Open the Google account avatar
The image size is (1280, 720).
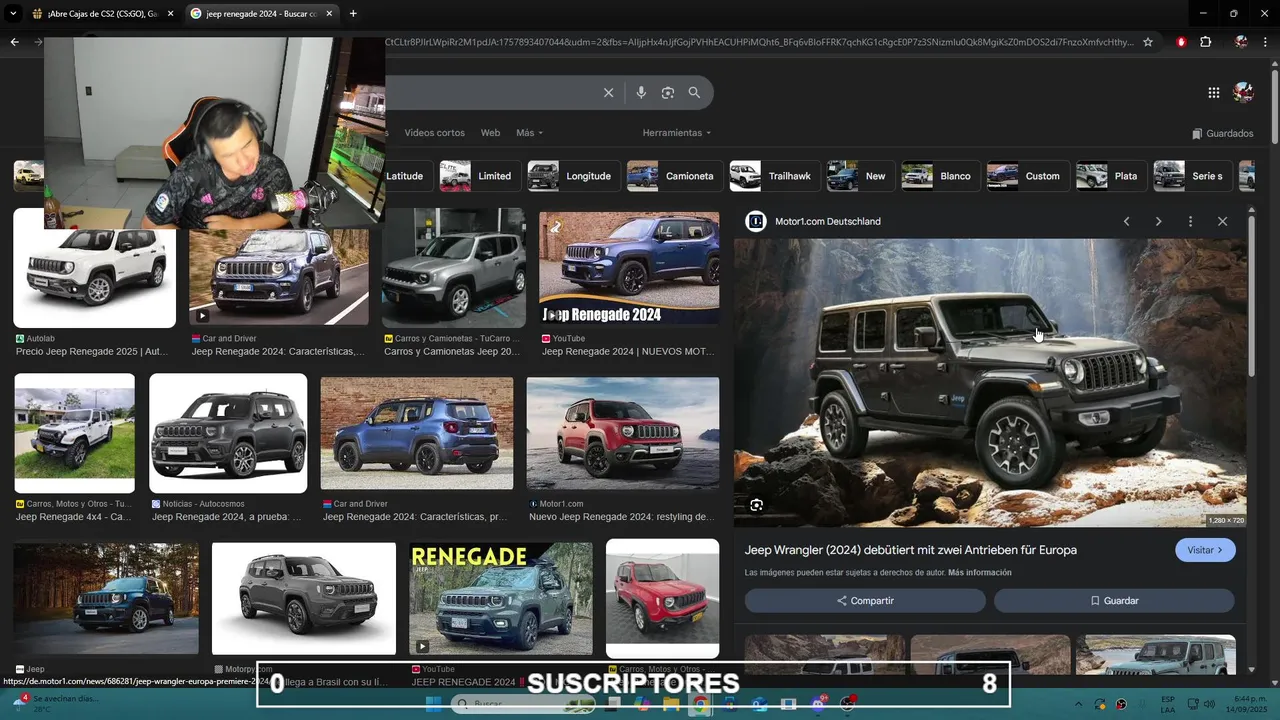point(1243,93)
